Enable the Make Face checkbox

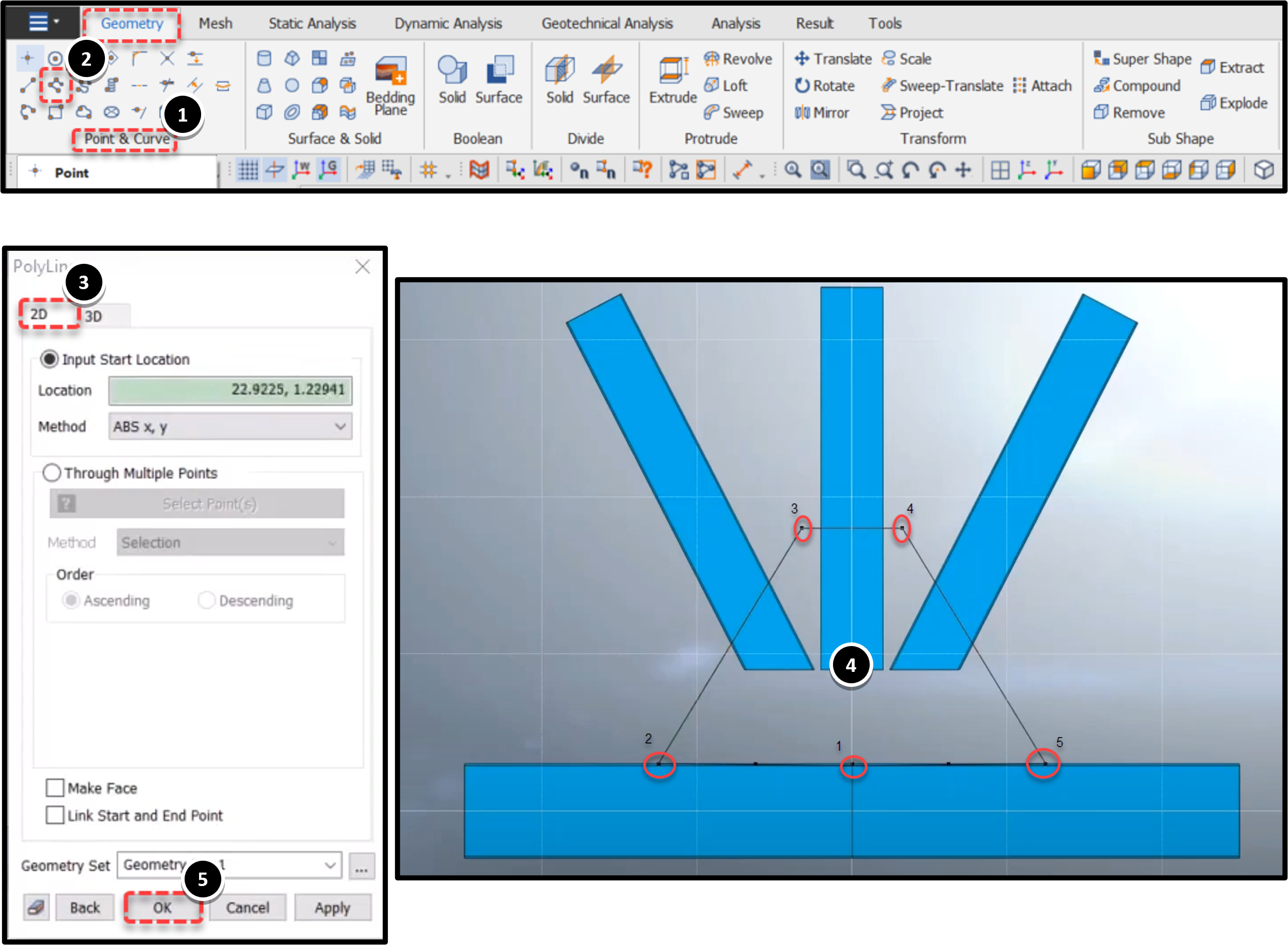coord(55,788)
